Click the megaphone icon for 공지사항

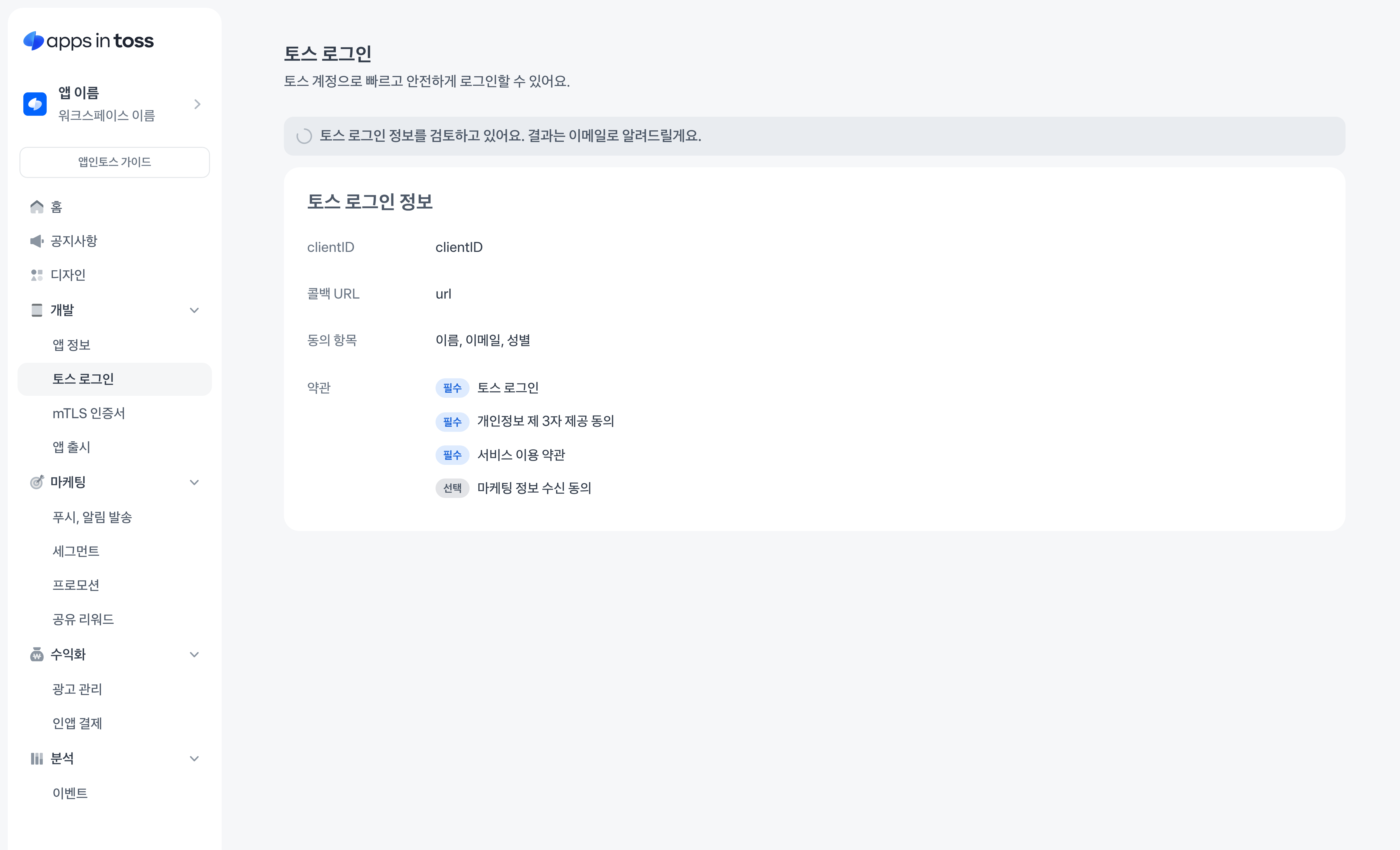click(x=37, y=241)
